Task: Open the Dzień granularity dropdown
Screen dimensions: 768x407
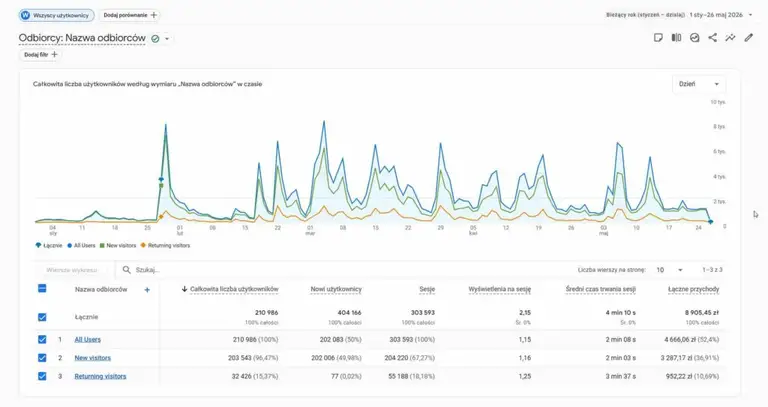Action: point(699,84)
